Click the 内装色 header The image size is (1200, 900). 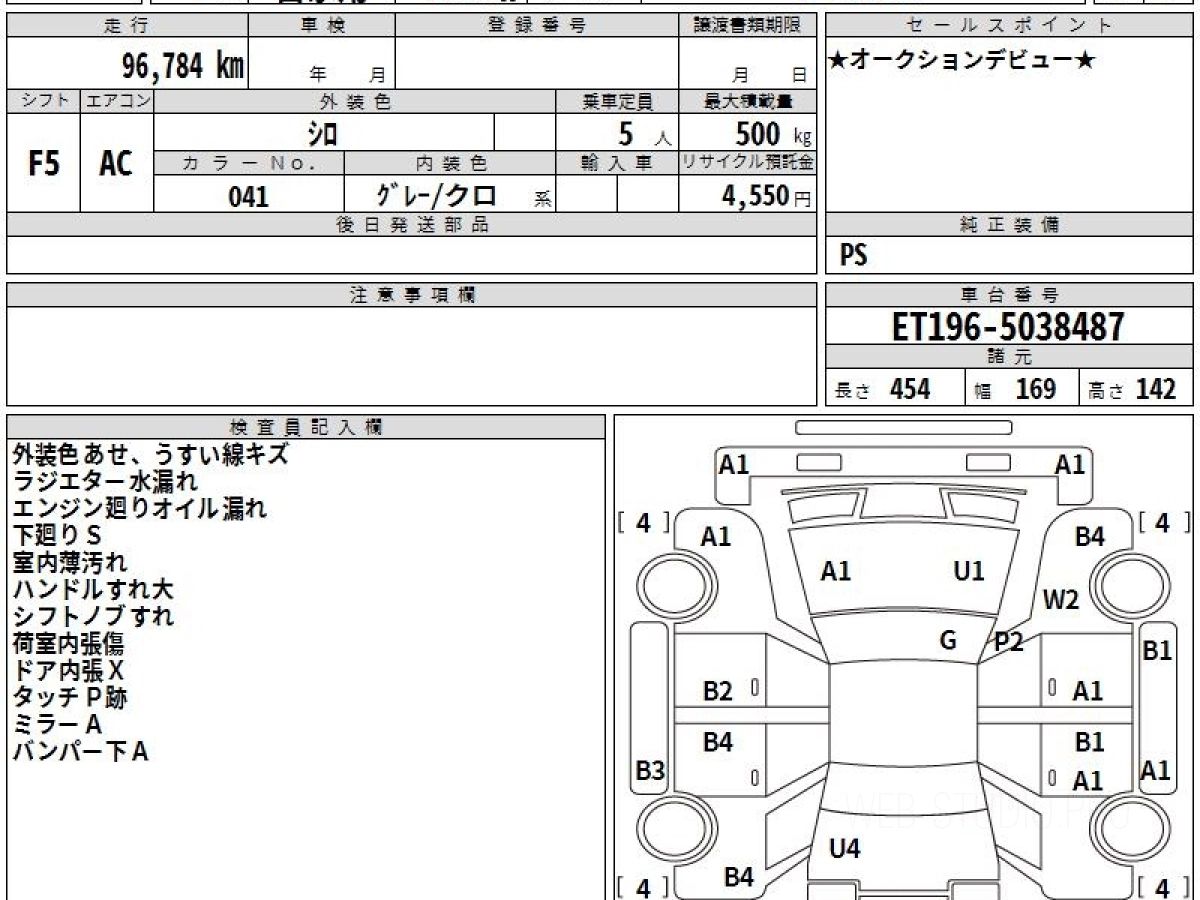point(450,163)
